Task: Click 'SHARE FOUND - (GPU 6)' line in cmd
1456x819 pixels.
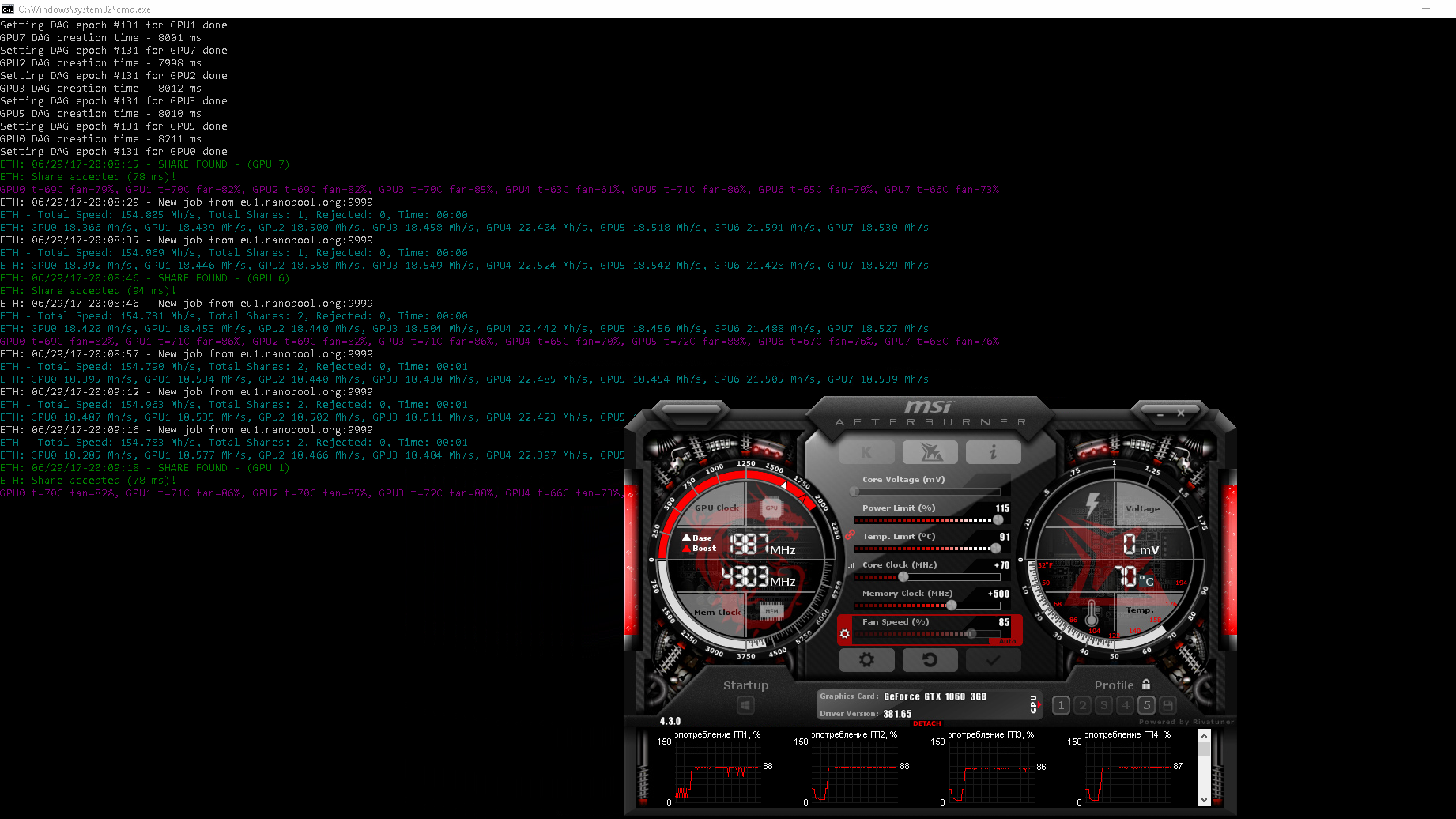Action: tap(145, 278)
